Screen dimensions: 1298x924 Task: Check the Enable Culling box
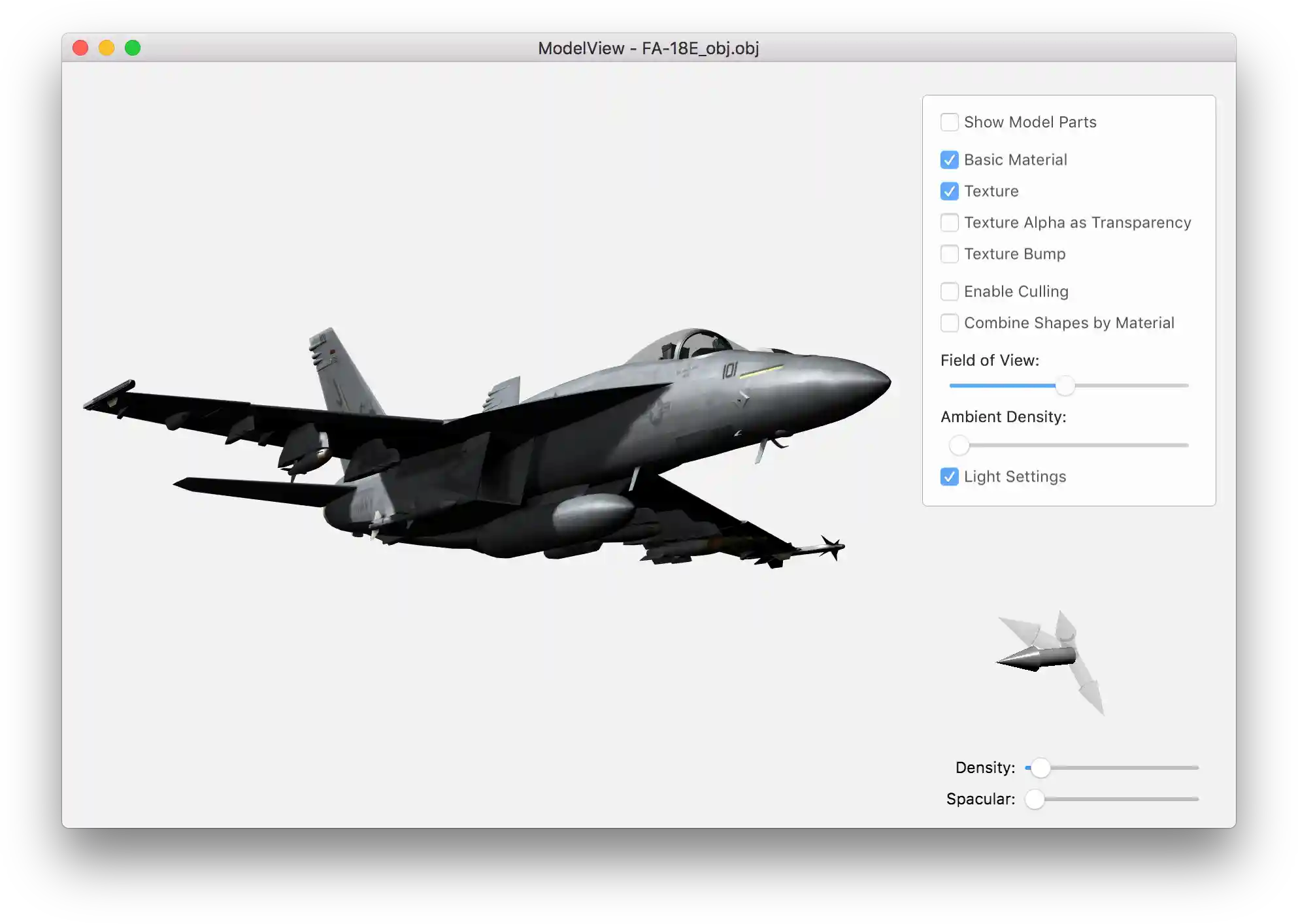pyautogui.click(x=949, y=291)
